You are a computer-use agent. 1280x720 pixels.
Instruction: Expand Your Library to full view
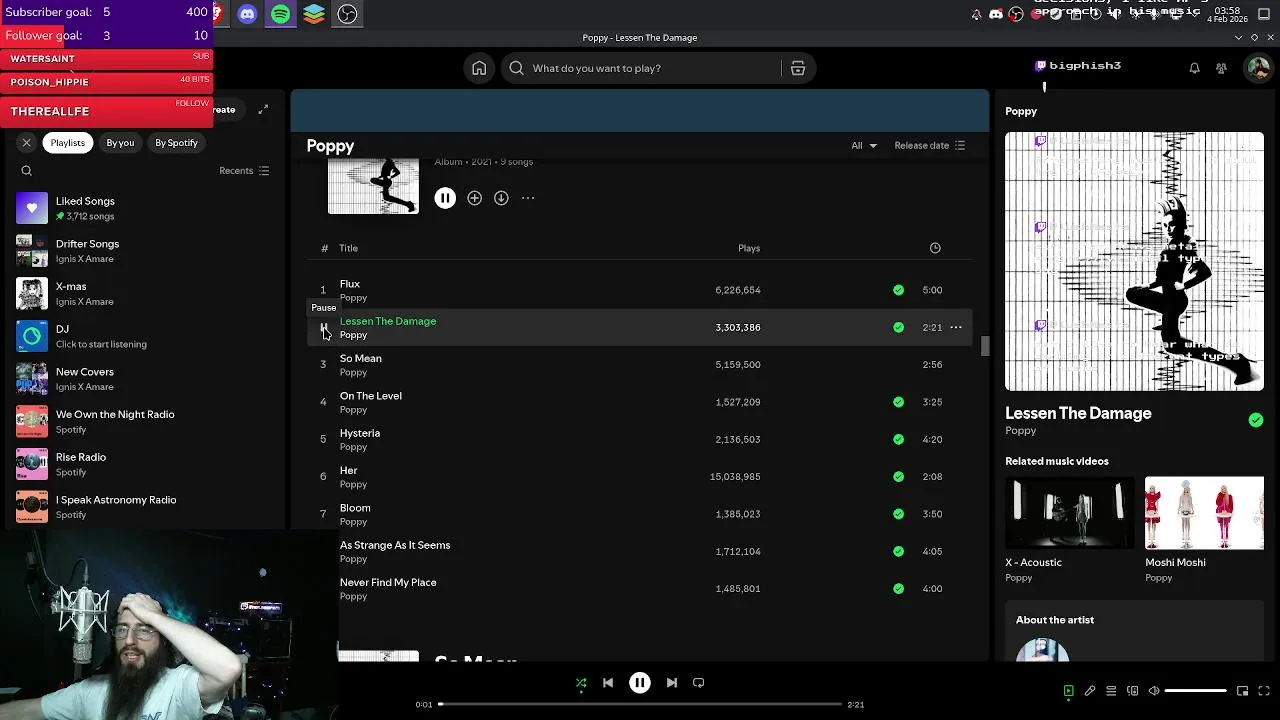(263, 109)
